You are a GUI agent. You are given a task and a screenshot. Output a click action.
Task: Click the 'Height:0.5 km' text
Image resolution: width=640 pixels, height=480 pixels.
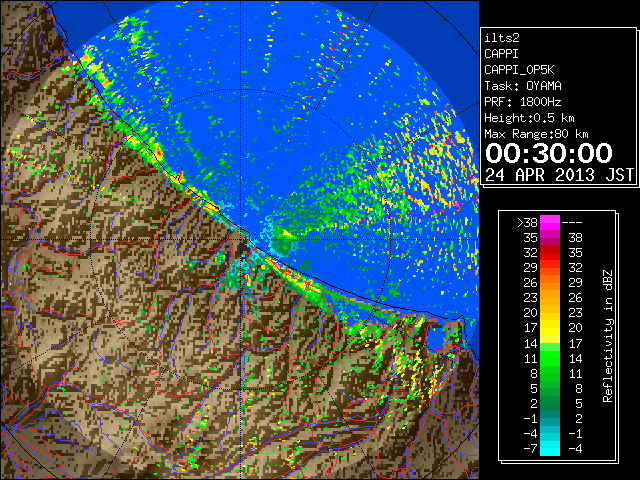pyautogui.click(x=529, y=118)
